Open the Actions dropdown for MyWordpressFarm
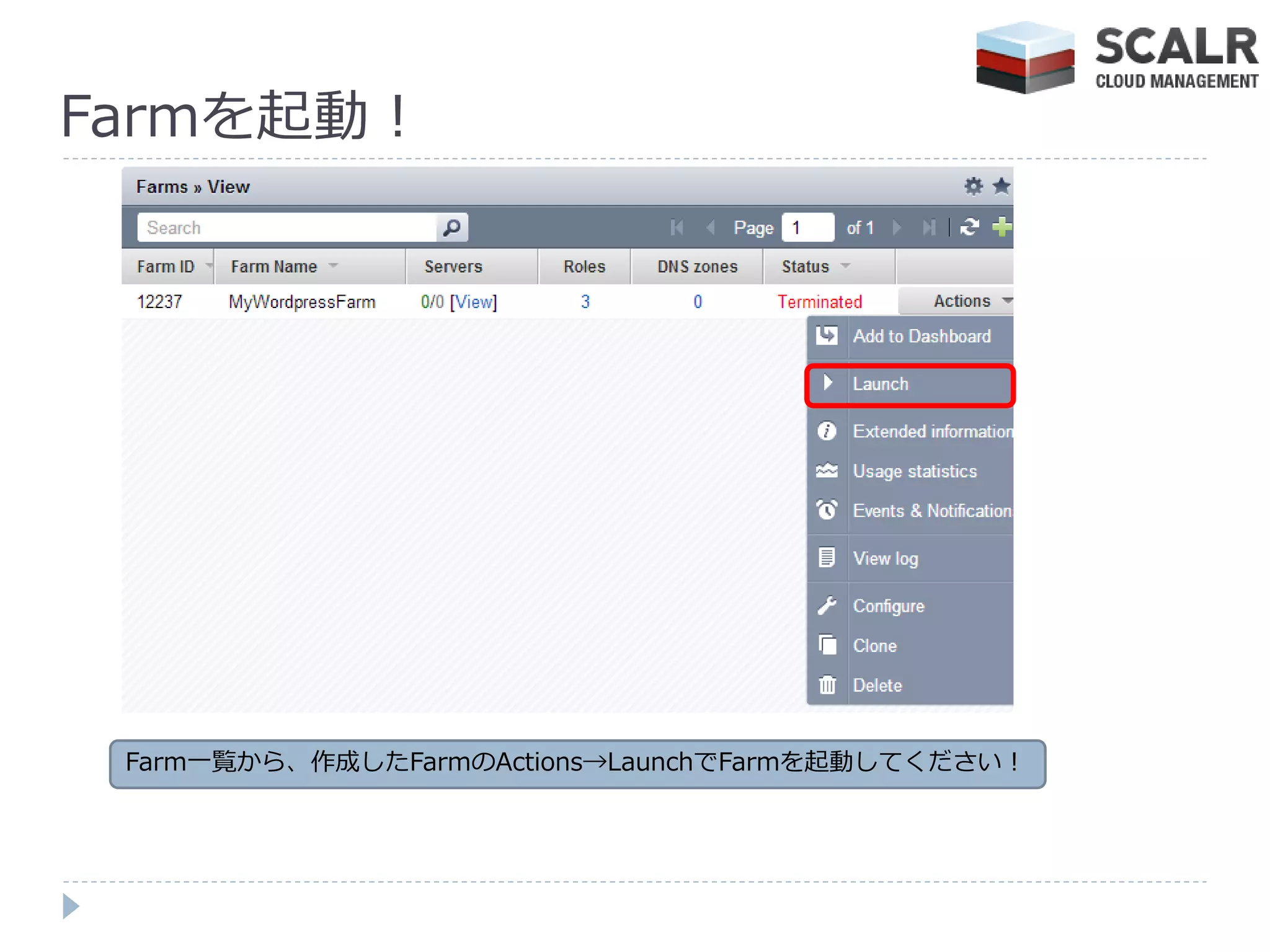 956,301
